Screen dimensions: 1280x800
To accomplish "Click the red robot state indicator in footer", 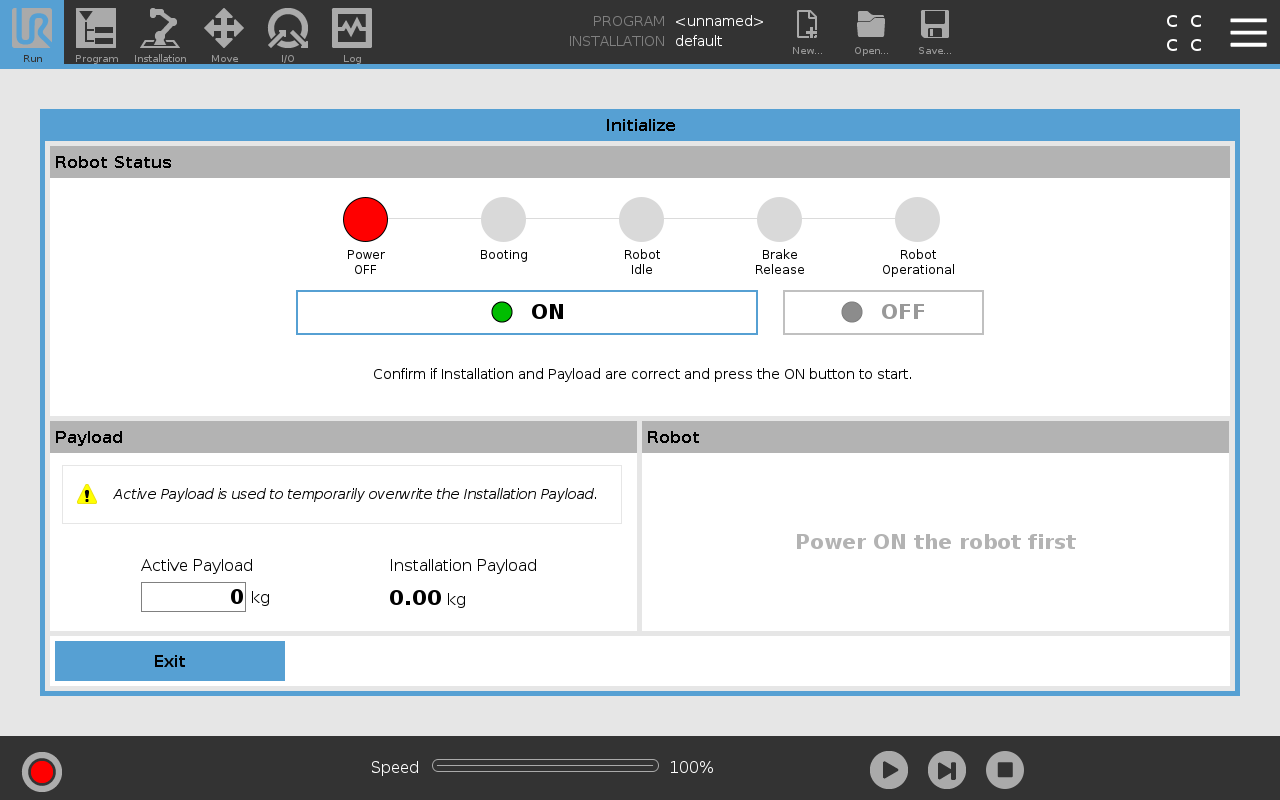I will coord(42,771).
